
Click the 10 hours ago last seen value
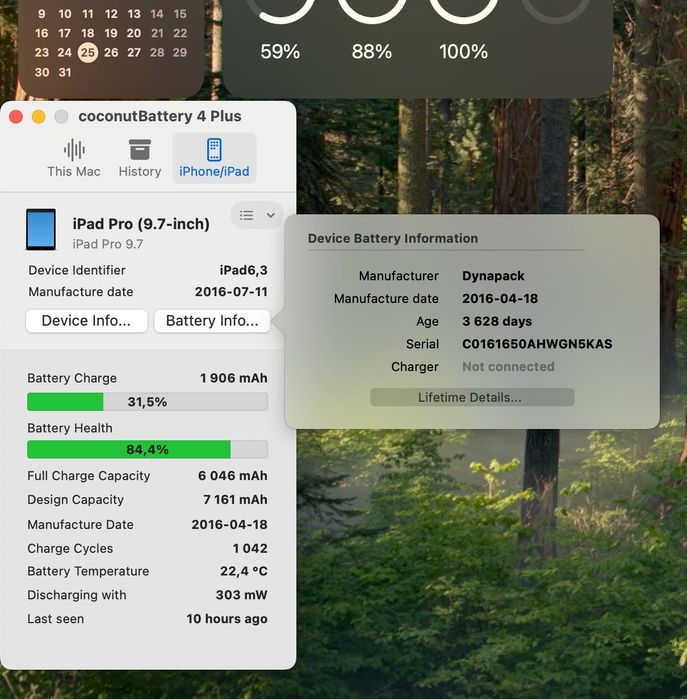tap(227, 619)
